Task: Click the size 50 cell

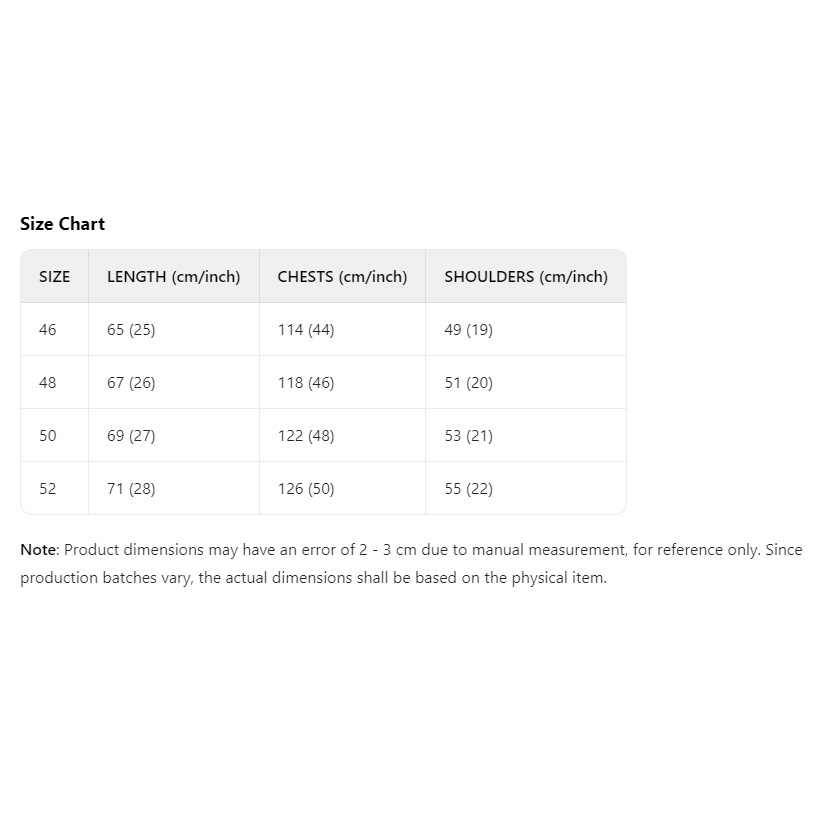Action: point(48,436)
